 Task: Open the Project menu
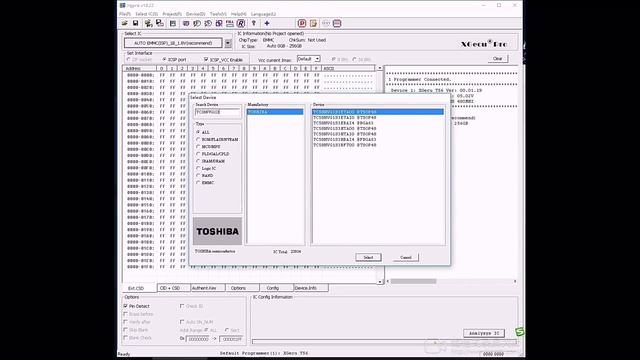(172, 14)
